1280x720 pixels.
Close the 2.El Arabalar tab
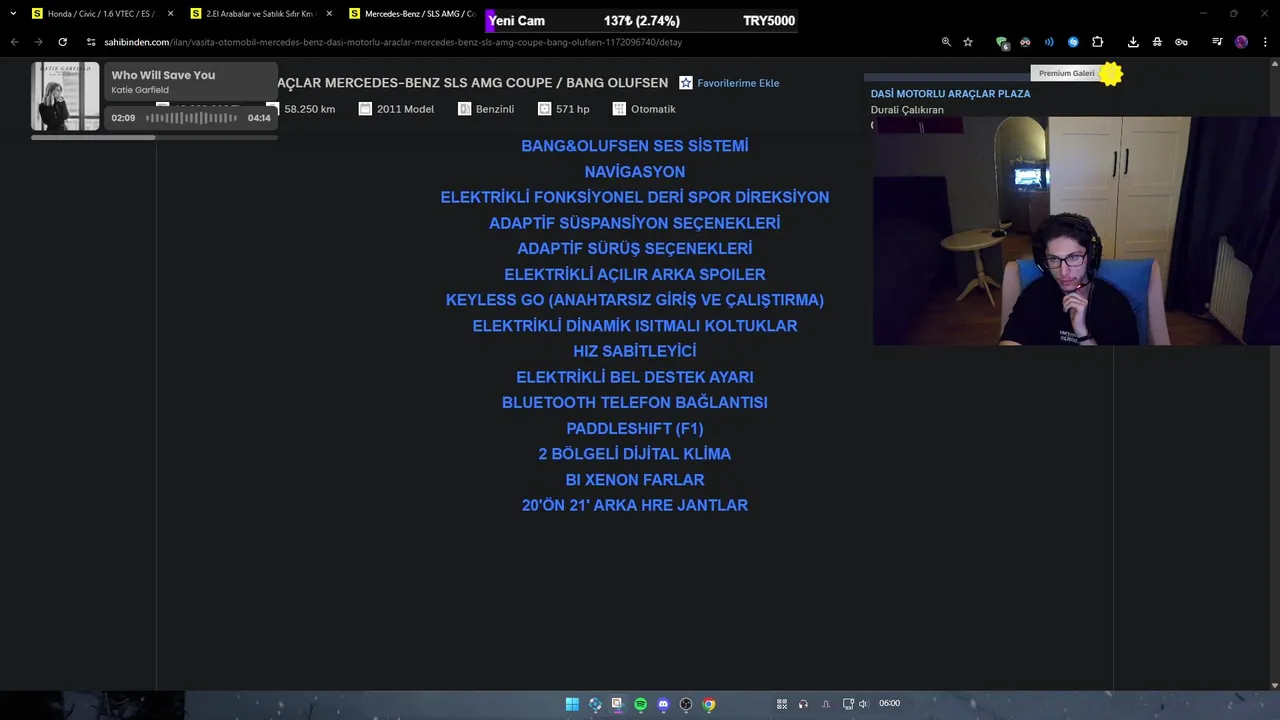[x=329, y=14]
